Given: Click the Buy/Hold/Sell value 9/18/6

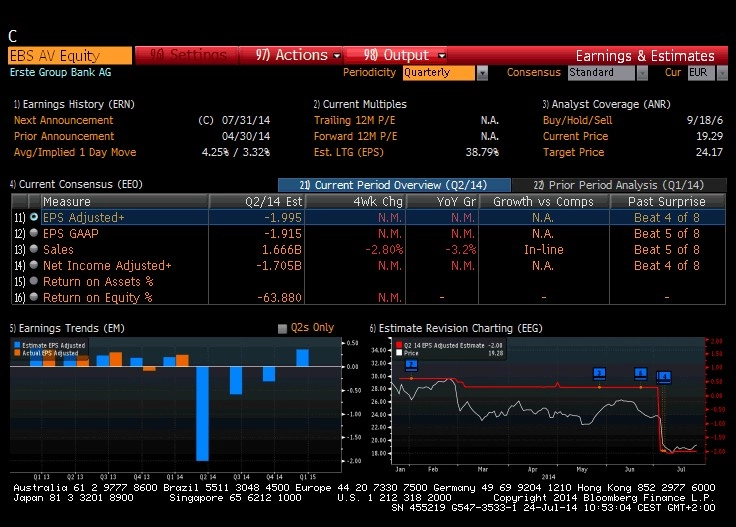Looking at the screenshot, I should [x=705, y=120].
